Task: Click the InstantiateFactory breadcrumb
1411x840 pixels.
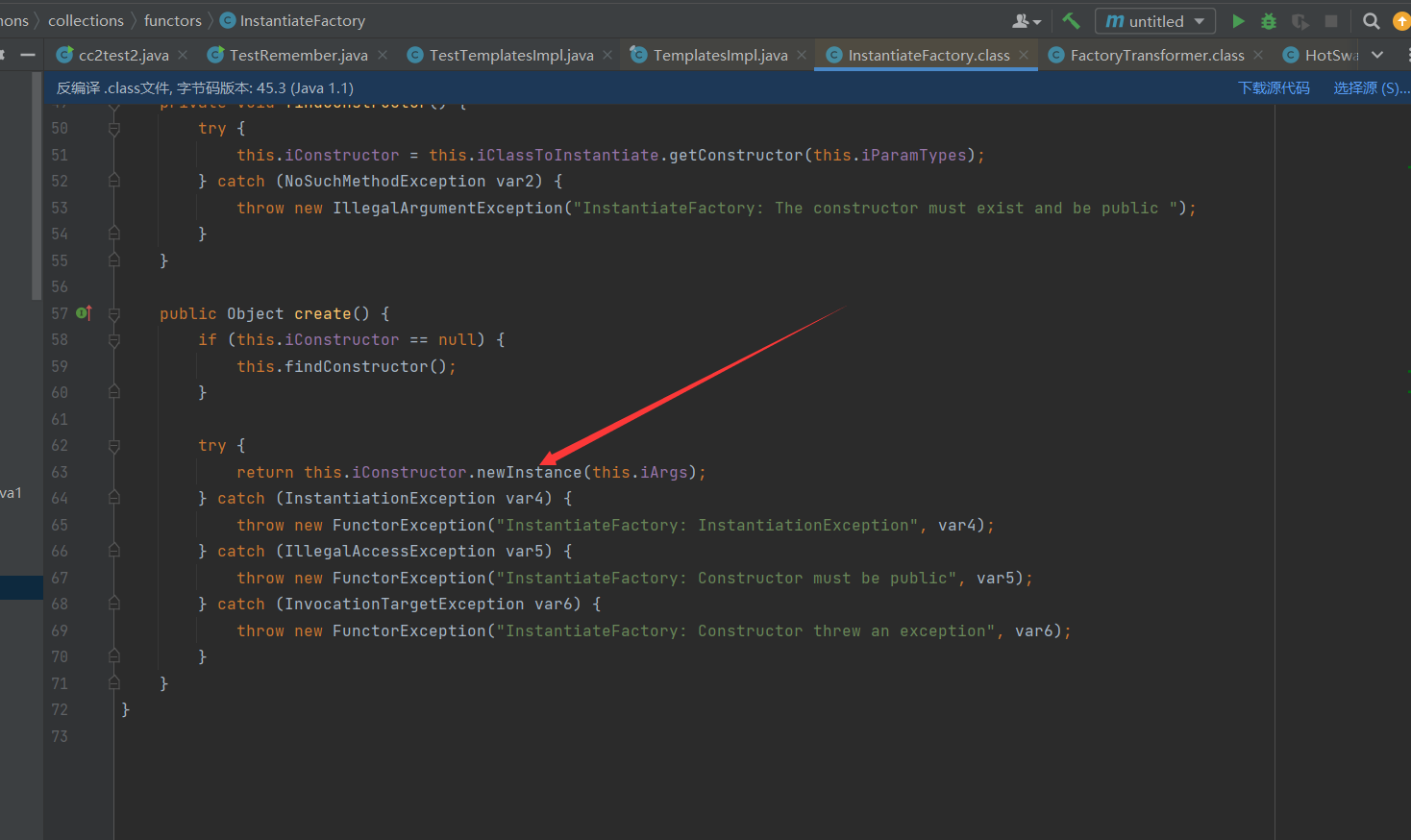Action: tap(292, 20)
